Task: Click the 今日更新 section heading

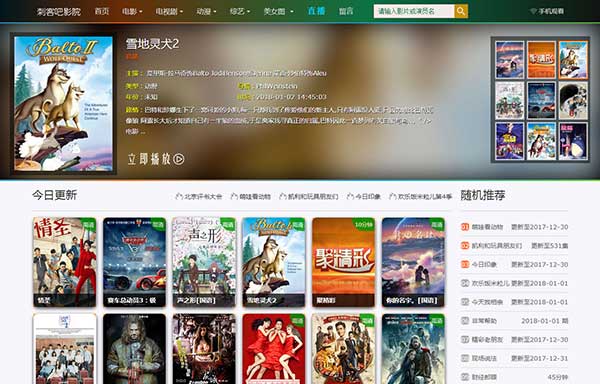Action: pyautogui.click(x=54, y=195)
